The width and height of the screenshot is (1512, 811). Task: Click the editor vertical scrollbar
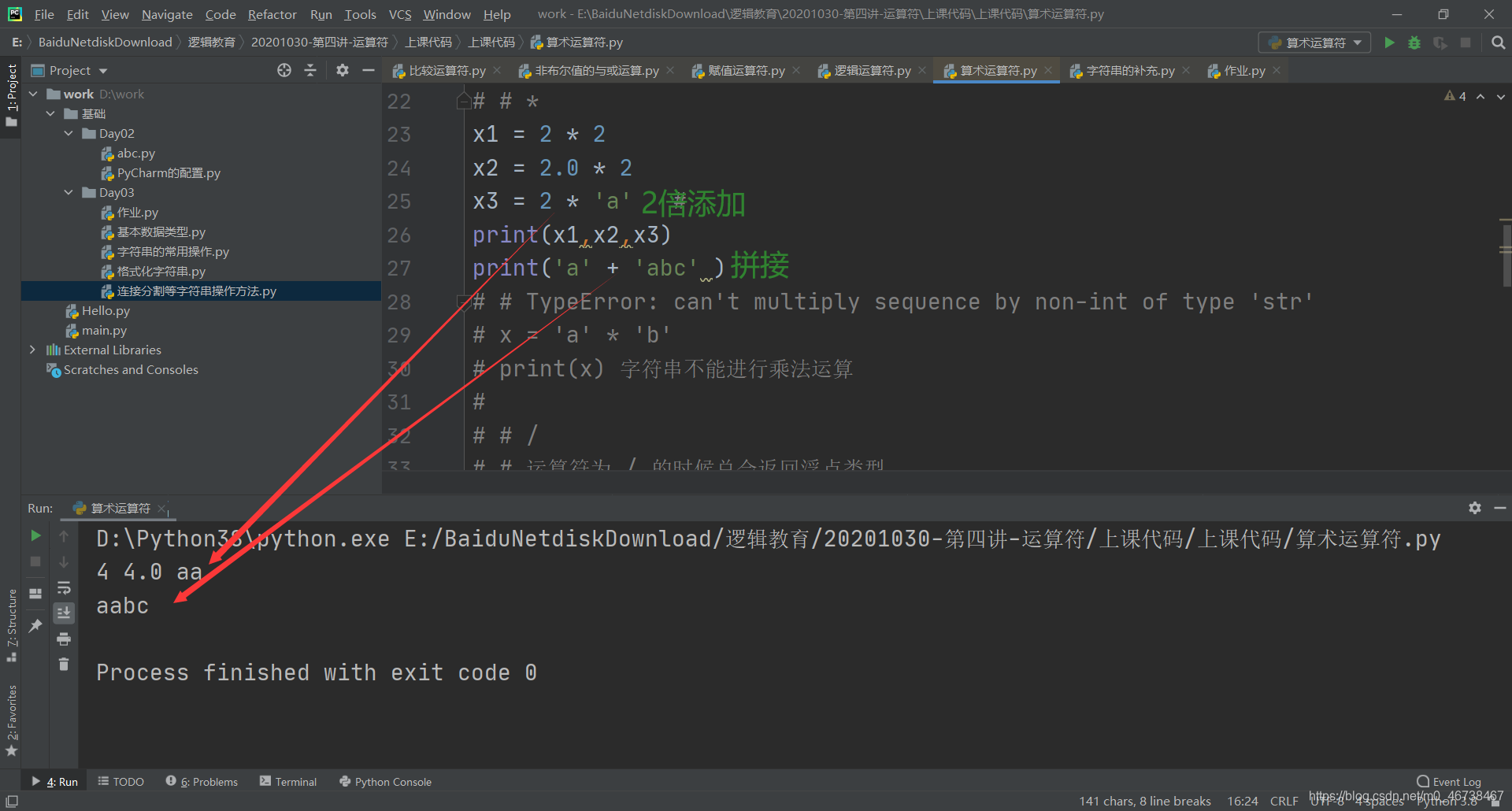(x=1505, y=256)
